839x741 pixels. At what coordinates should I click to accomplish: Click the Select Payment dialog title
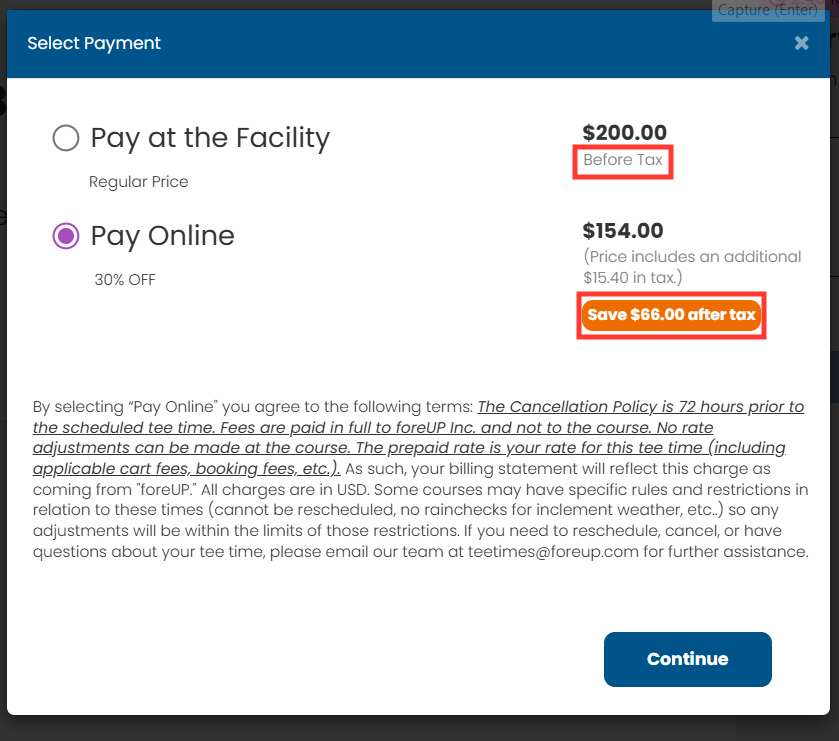(x=94, y=43)
